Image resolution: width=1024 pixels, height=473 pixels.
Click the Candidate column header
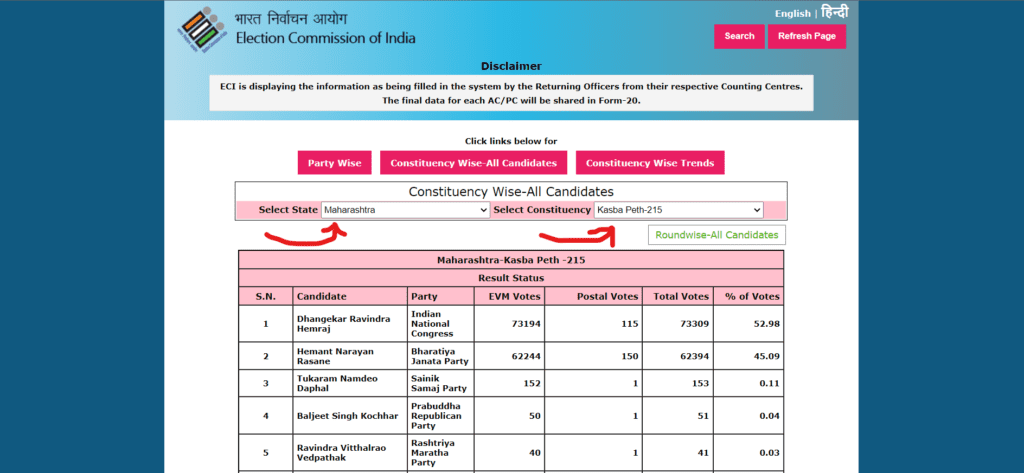(350, 296)
